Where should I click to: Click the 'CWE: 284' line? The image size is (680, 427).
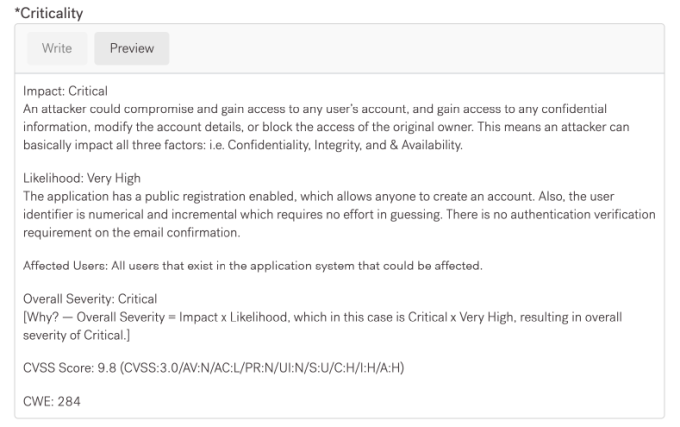coord(52,401)
